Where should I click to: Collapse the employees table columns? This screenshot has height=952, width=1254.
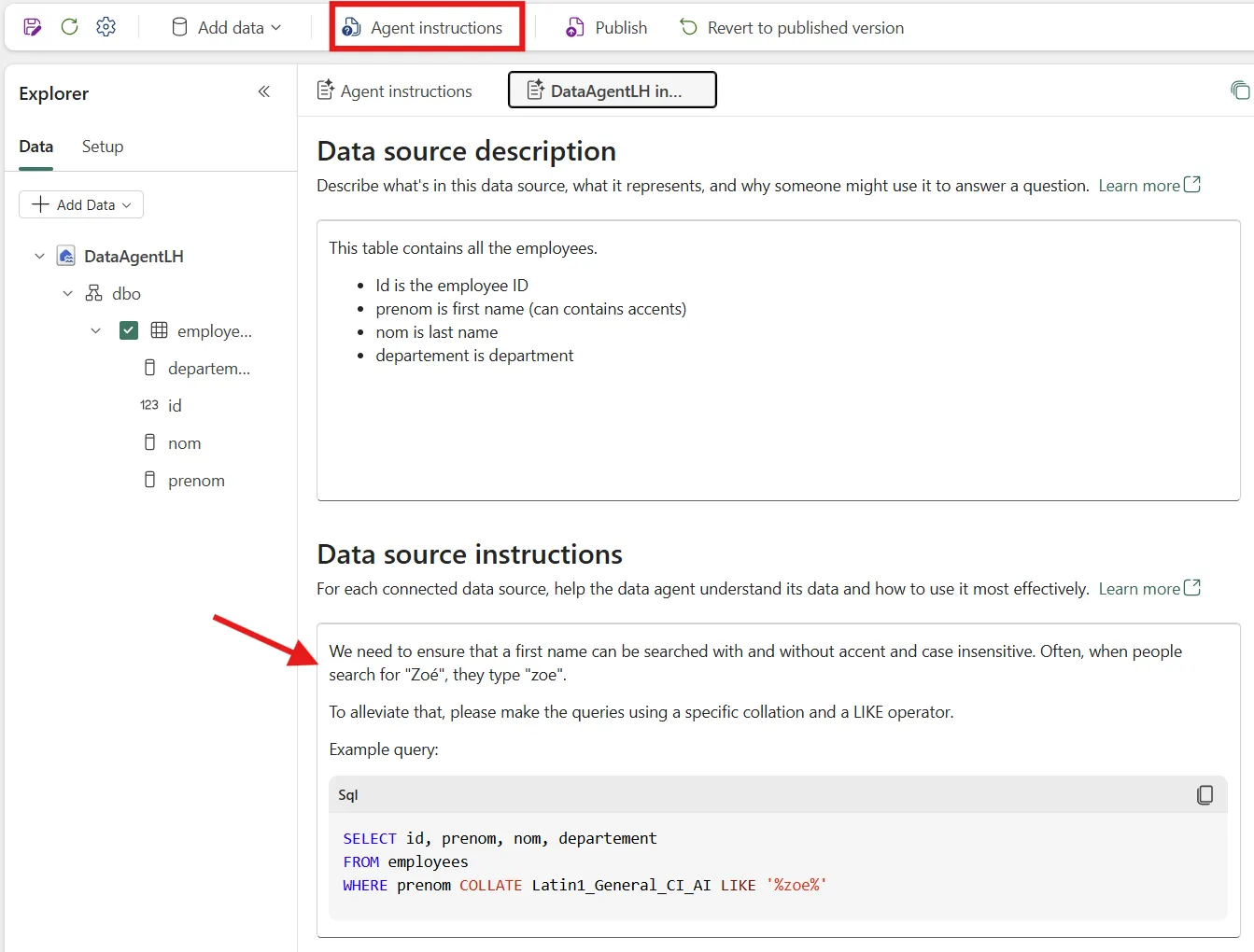[96, 330]
